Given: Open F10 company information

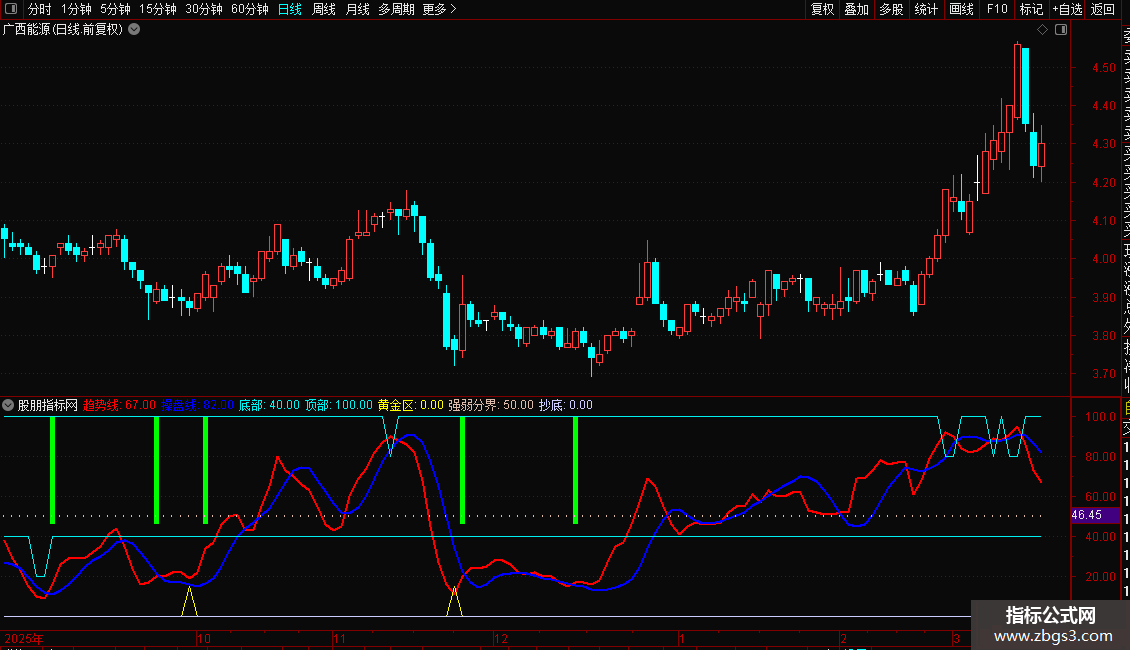Looking at the screenshot, I should point(997,9).
